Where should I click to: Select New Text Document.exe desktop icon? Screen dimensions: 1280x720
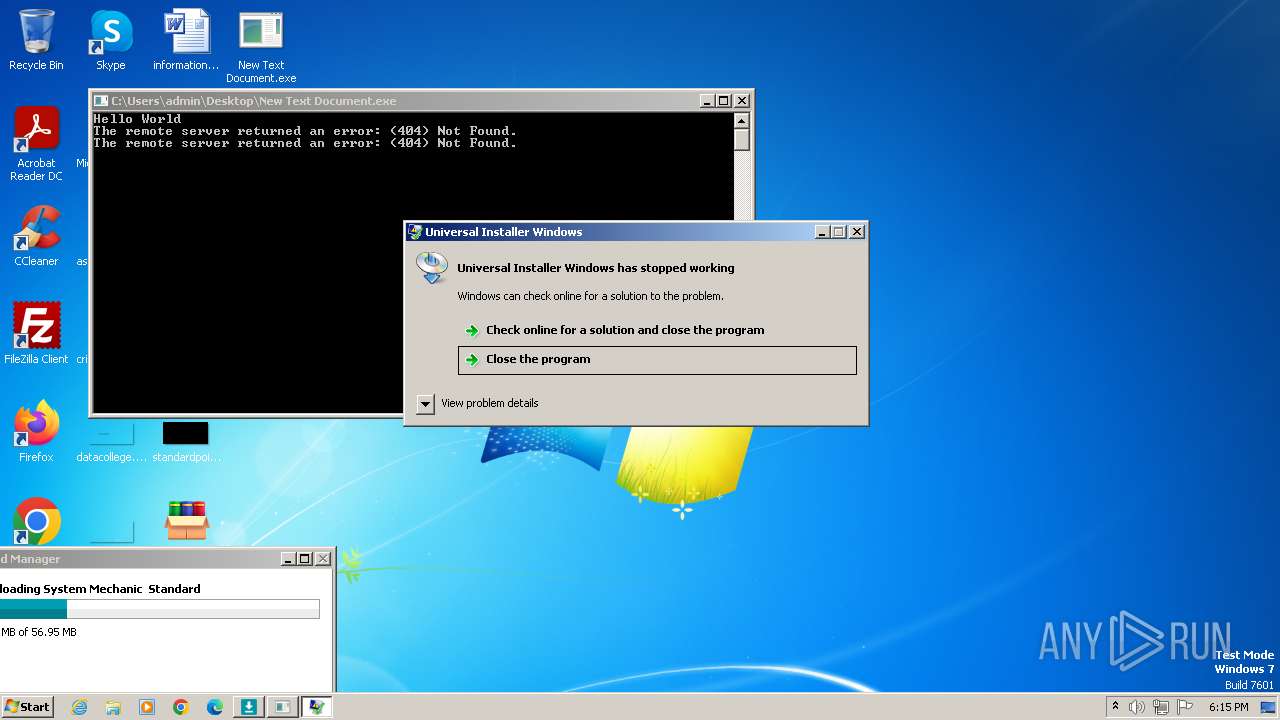[261, 46]
